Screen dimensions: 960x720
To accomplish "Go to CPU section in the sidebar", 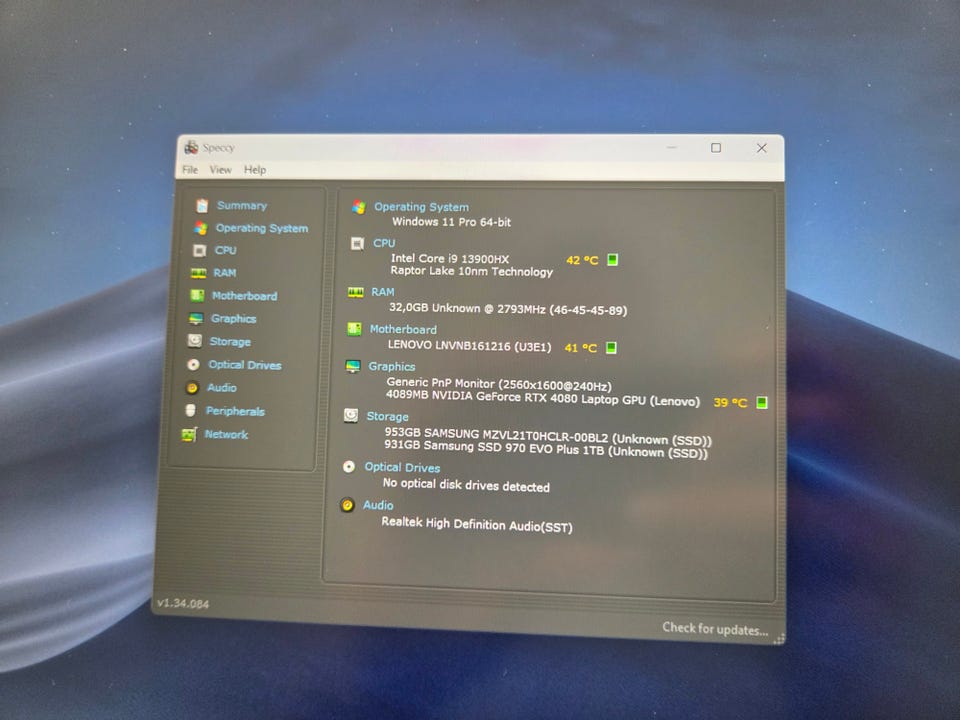I will (x=225, y=250).
